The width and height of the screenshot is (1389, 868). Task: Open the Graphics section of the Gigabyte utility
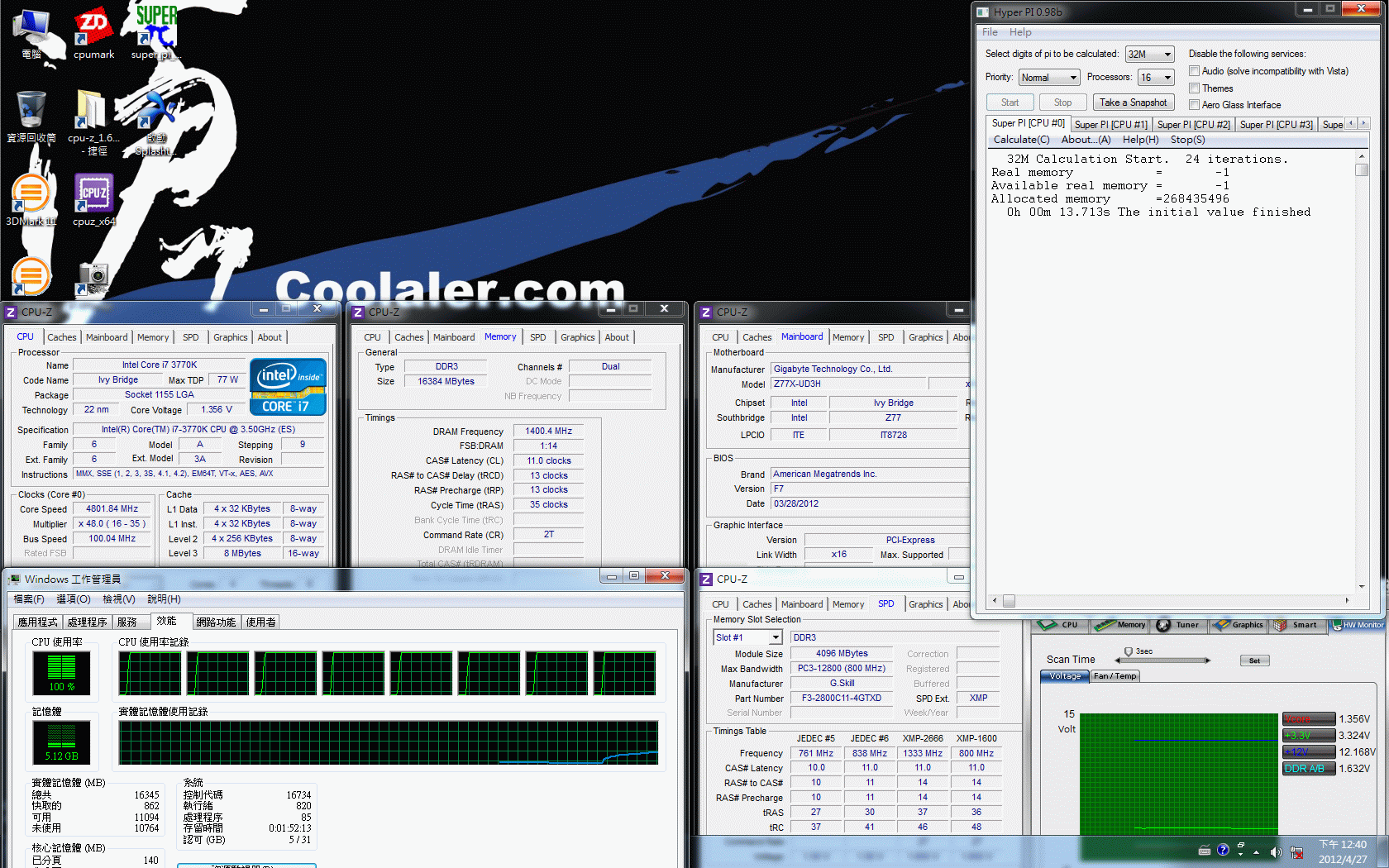coord(1238,625)
